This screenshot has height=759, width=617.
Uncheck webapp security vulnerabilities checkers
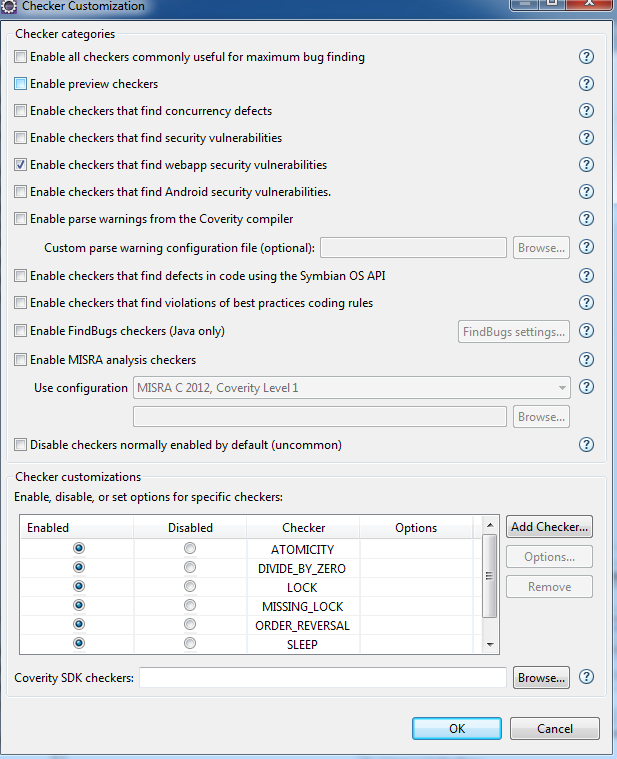tap(21, 165)
